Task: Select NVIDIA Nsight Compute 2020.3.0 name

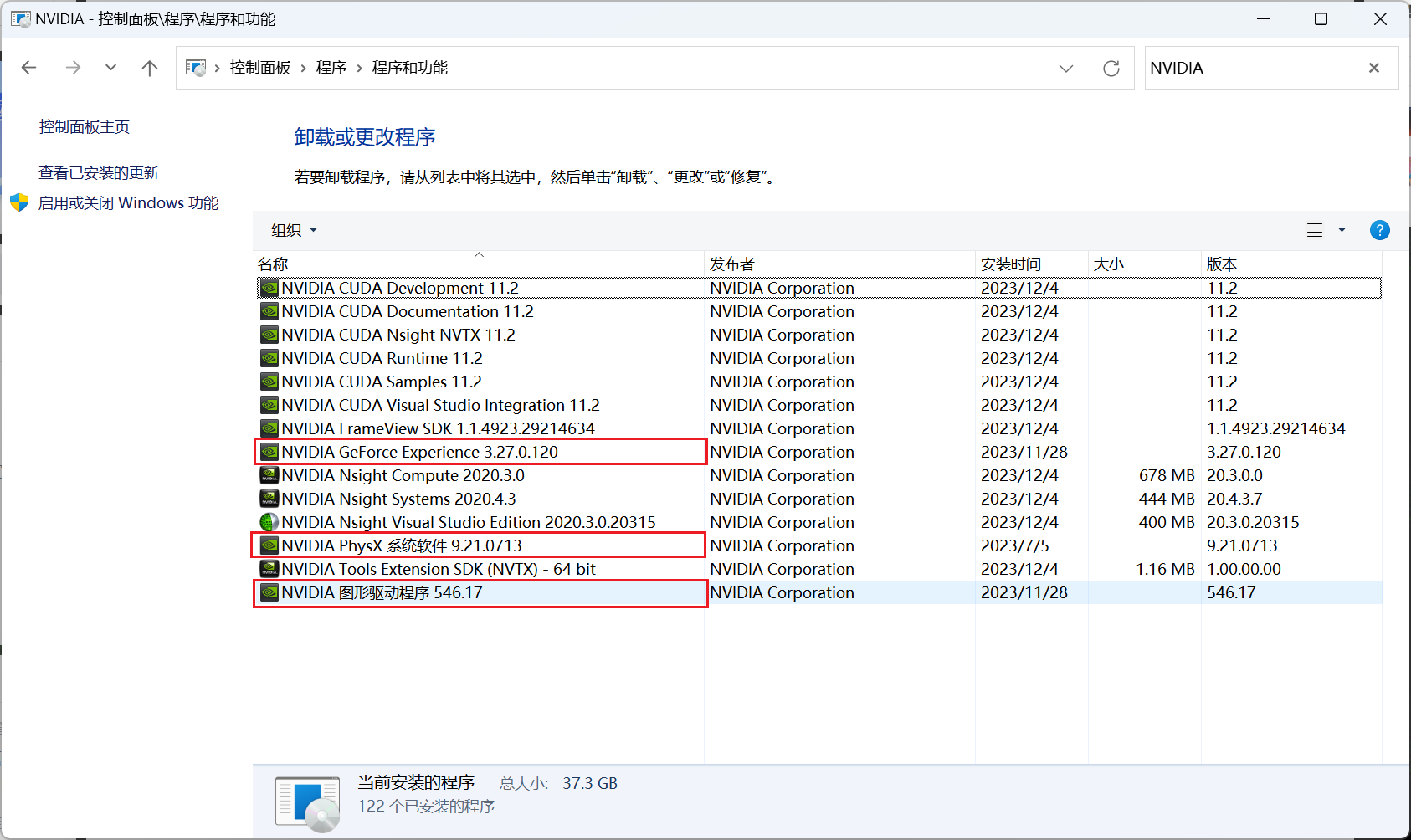Action: click(x=403, y=476)
